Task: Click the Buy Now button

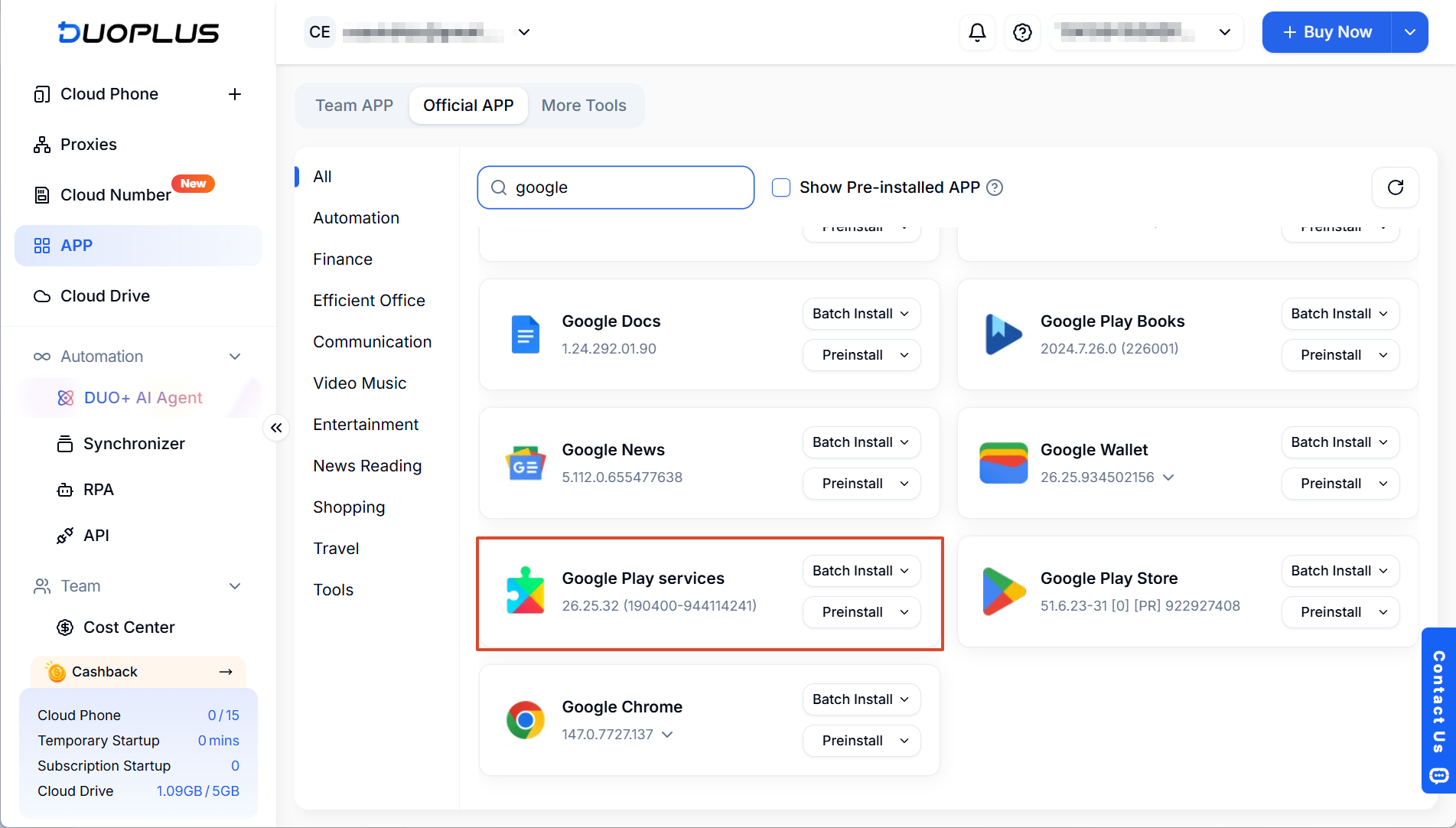Action: tap(1327, 32)
